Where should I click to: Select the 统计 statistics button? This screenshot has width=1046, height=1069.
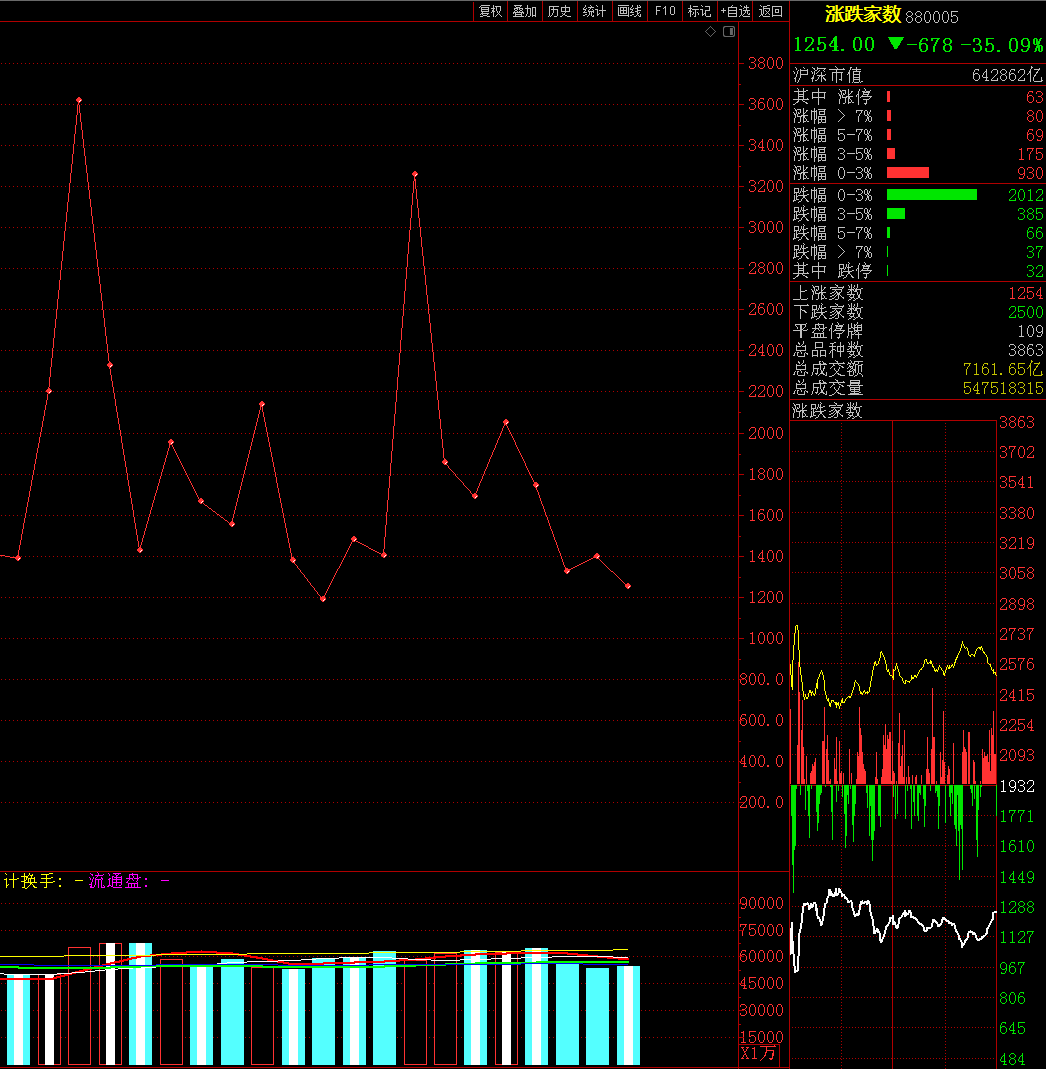point(594,11)
